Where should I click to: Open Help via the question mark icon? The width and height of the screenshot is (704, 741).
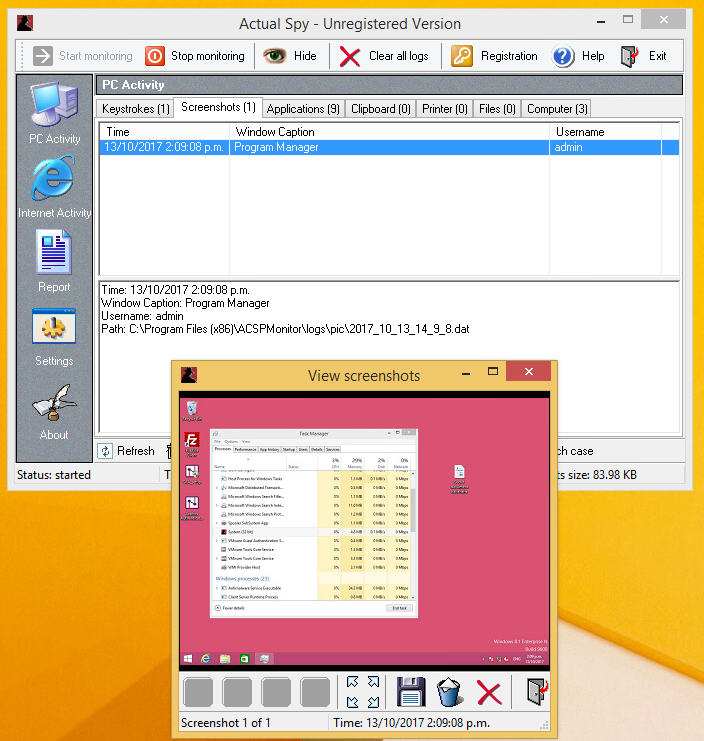point(563,56)
